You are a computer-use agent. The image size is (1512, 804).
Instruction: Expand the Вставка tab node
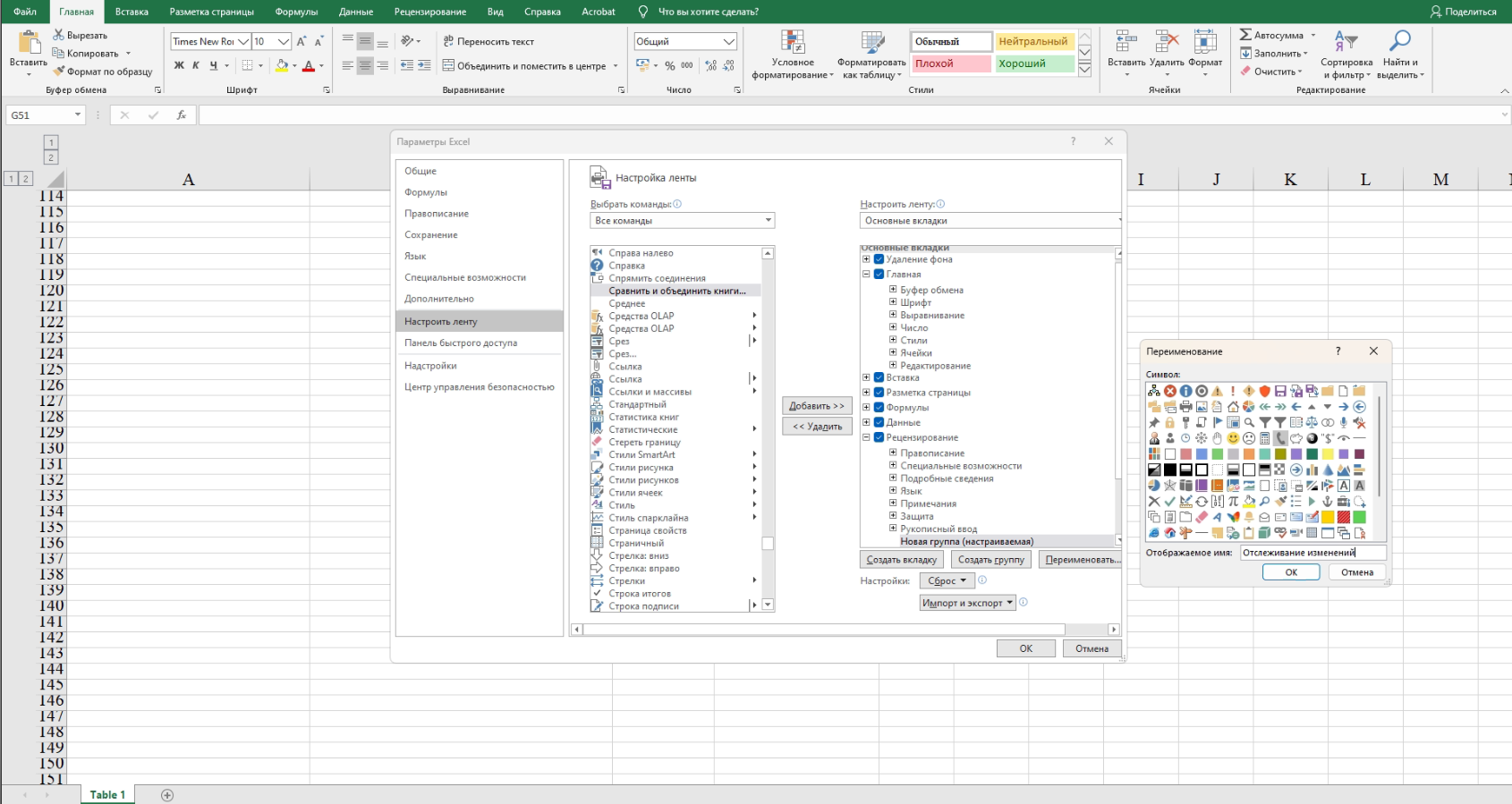pyautogui.click(x=866, y=377)
